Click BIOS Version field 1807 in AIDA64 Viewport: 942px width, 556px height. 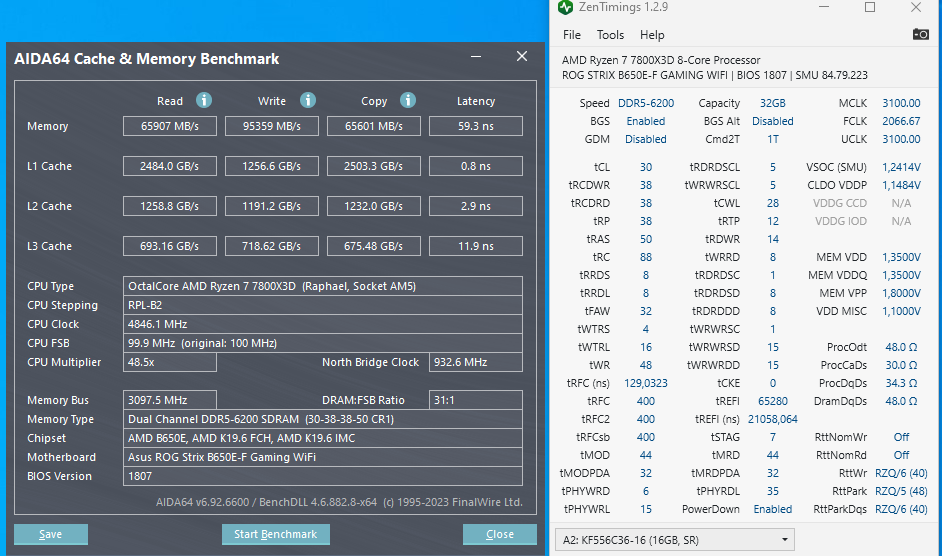pos(323,476)
